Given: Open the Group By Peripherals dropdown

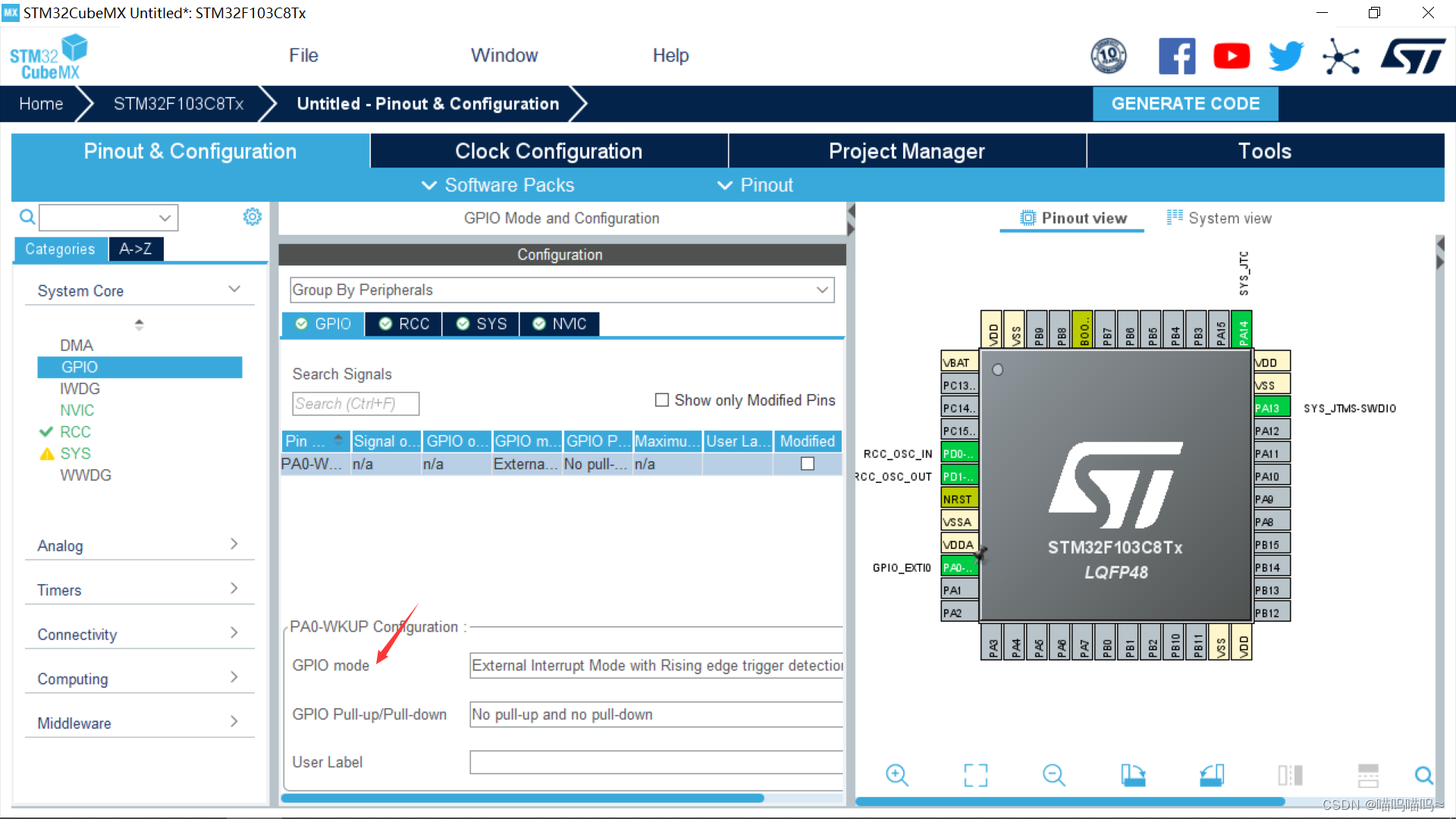Looking at the screenshot, I should point(562,290).
